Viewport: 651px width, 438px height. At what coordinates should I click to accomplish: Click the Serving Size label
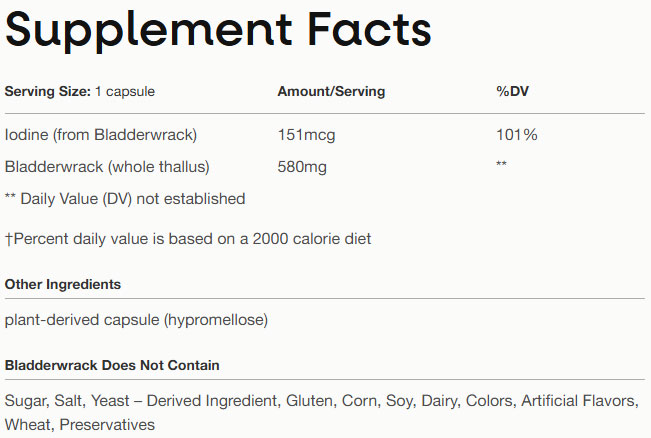click(x=47, y=92)
